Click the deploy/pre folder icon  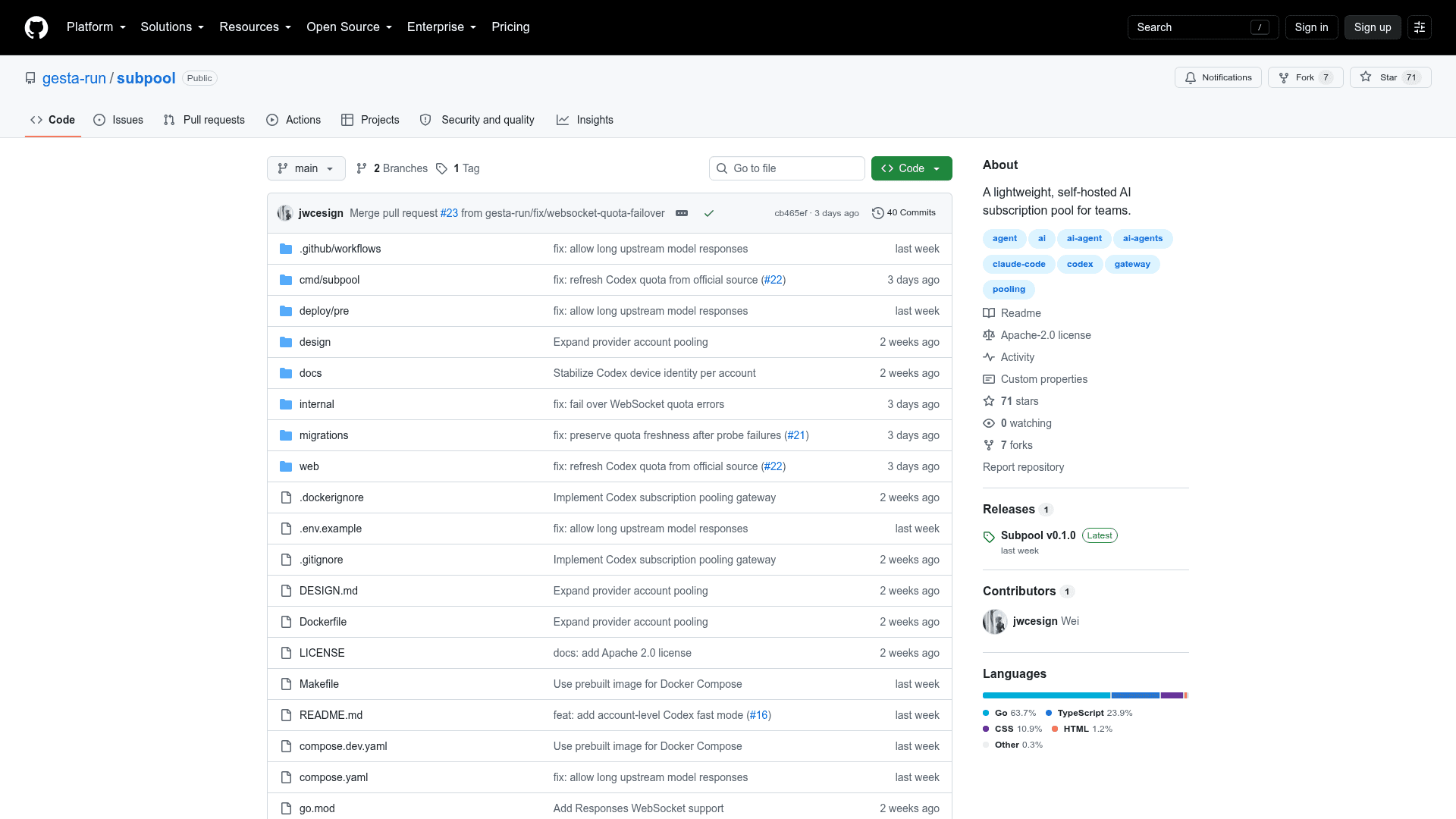(x=286, y=311)
